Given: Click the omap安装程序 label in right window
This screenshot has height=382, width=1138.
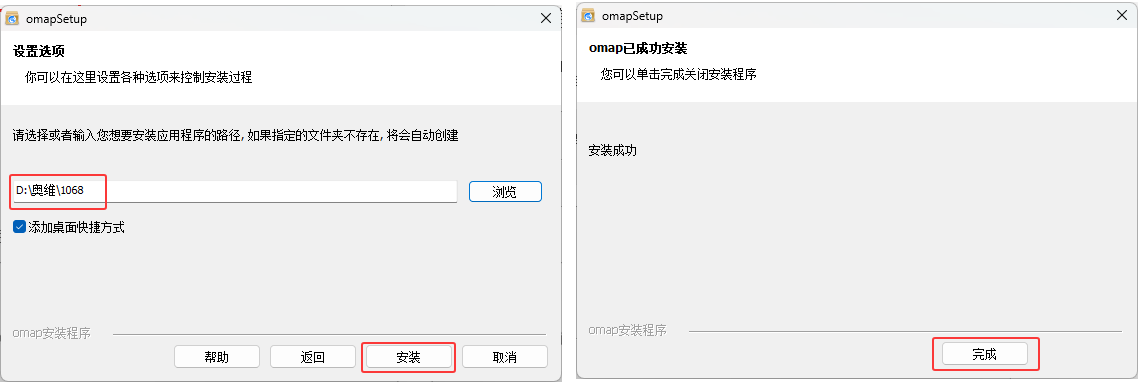Looking at the screenshot, I should coord(627,330).
